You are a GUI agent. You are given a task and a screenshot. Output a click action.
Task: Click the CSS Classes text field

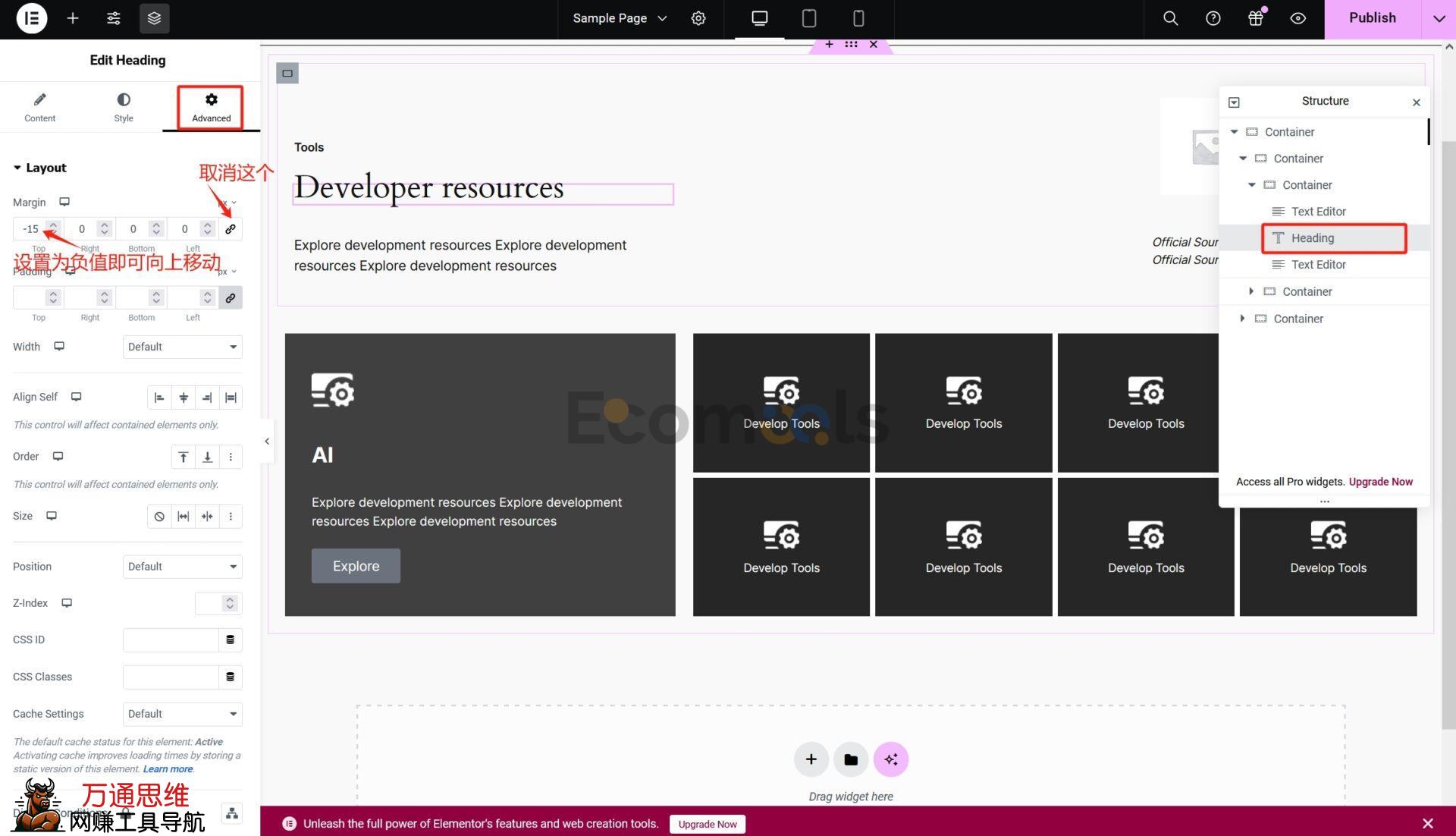click(x=171, y=677)
